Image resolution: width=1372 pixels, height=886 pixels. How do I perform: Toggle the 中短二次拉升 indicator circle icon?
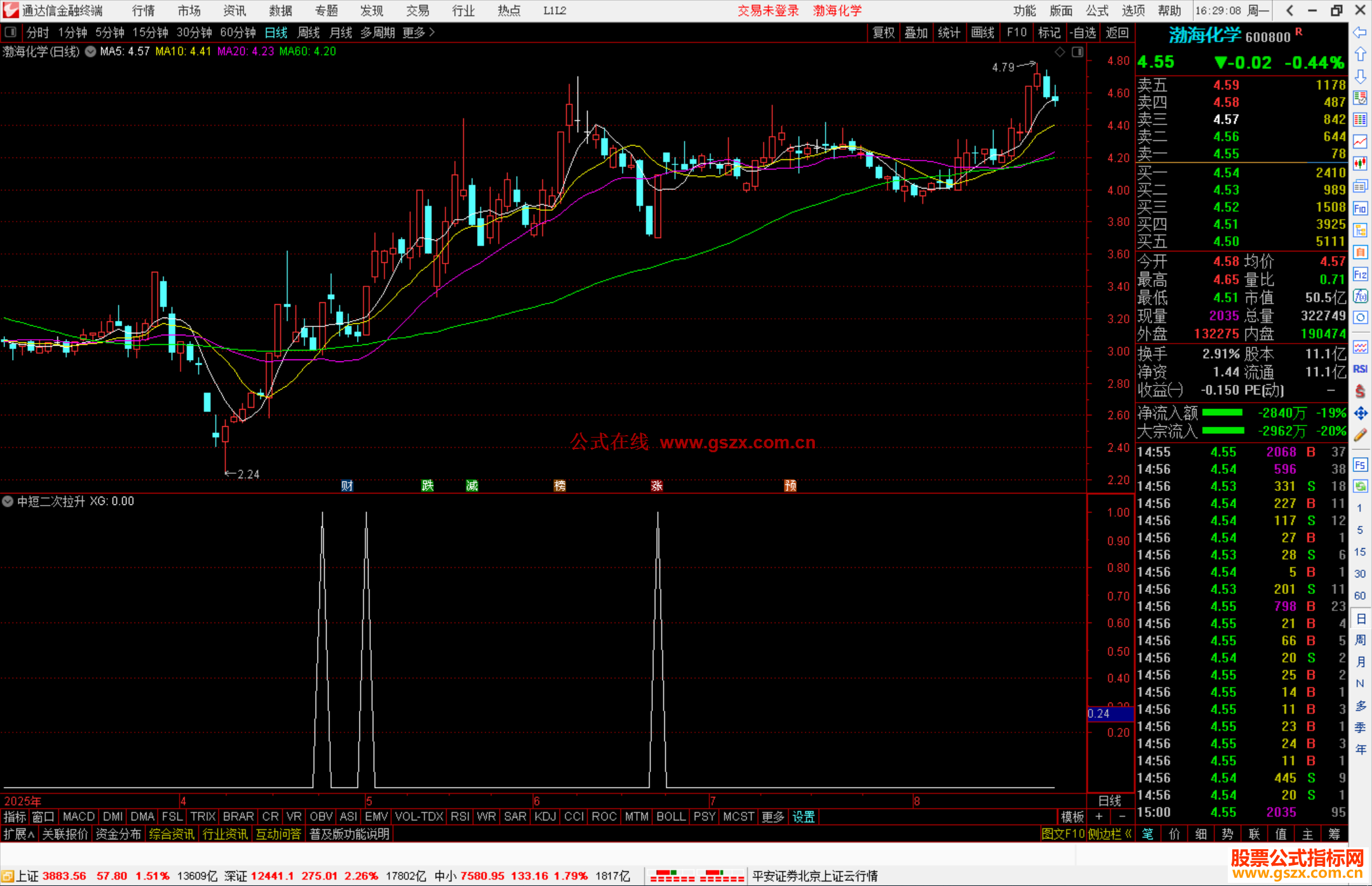[x=8, y=501]
